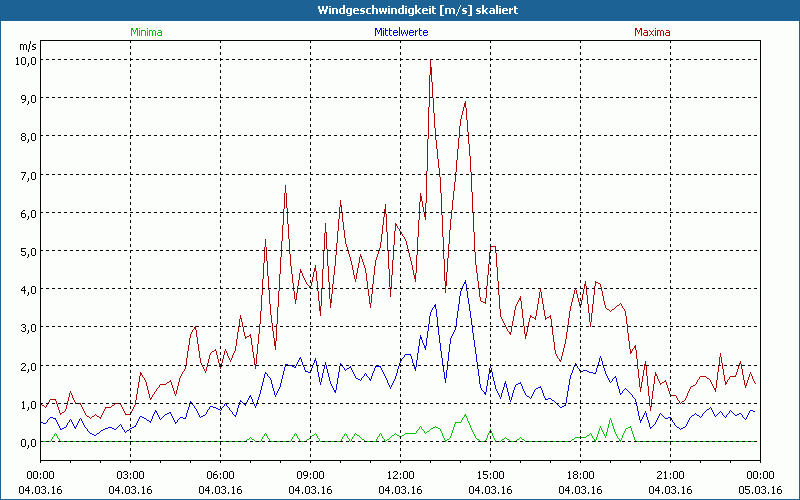The height and width of the screenshot is (500, 800).
Task: Click the 6,0 y-axis value
Action: pos(29,213)
